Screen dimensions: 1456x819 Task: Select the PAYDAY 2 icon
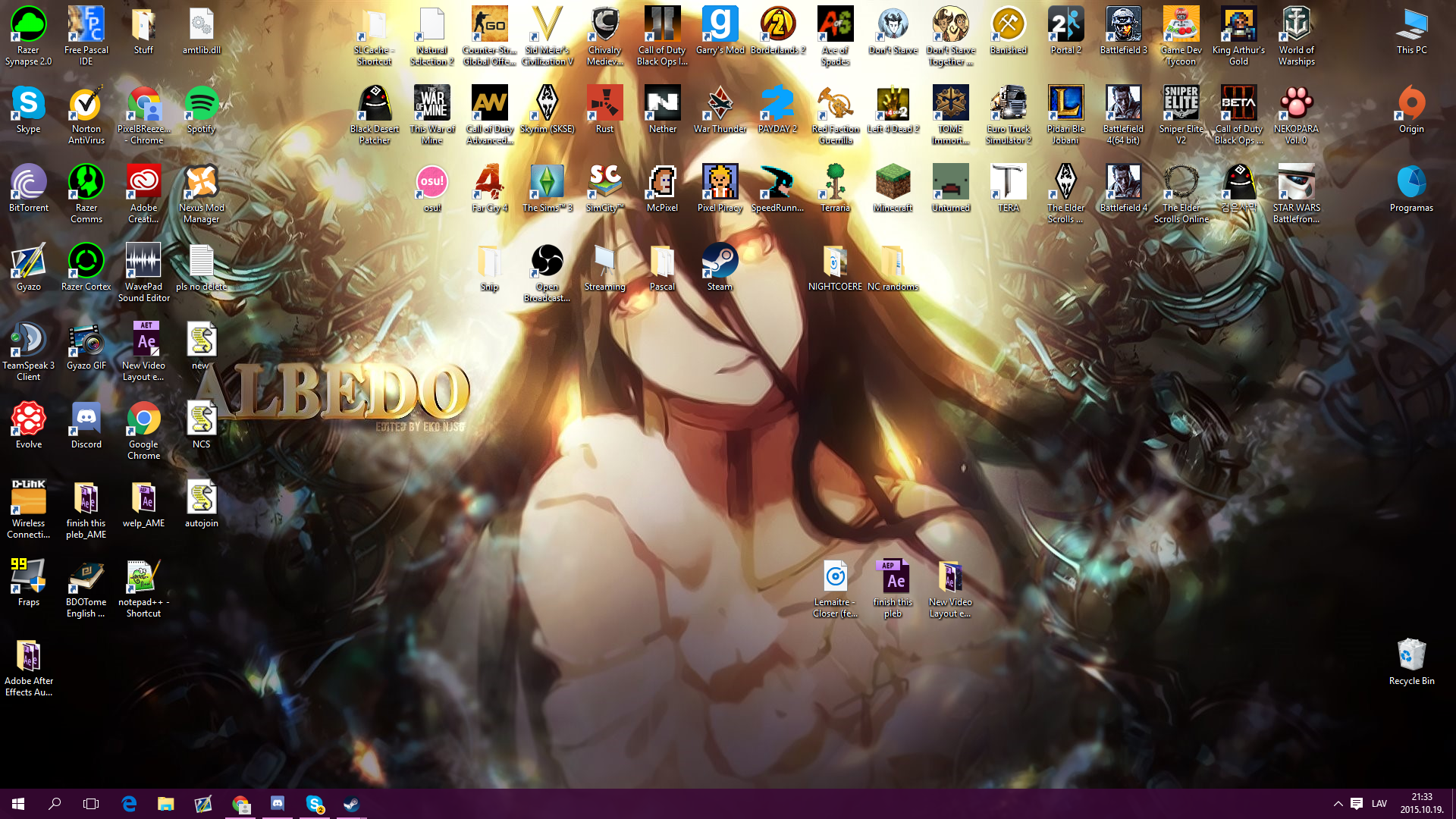(777, 109)
